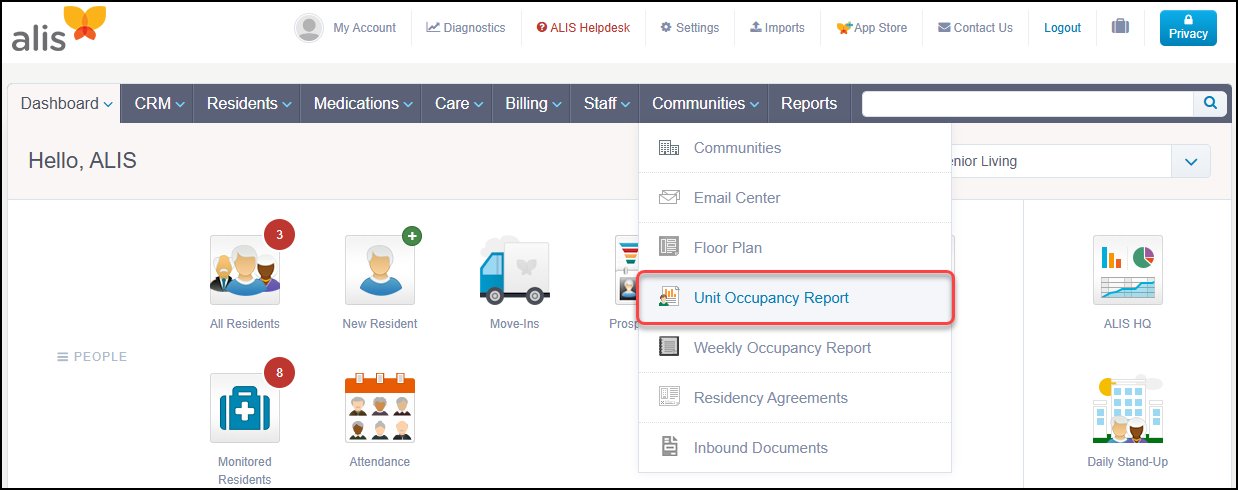Select Inbound Documents menu item
Viewport: 1238px width, 490px height.
(x=795, y=448)
